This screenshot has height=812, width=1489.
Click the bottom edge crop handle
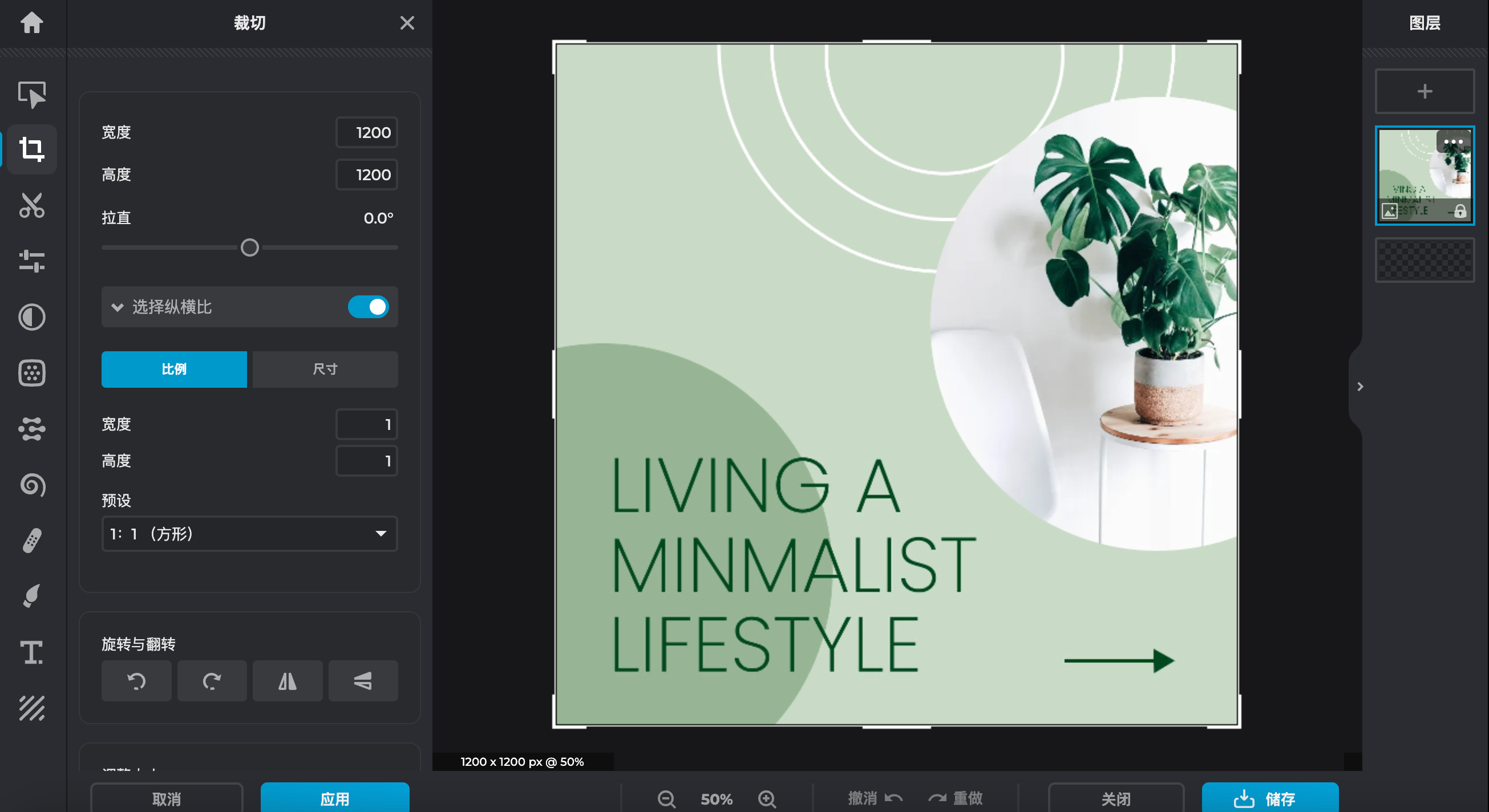click(x=896, y=726)
